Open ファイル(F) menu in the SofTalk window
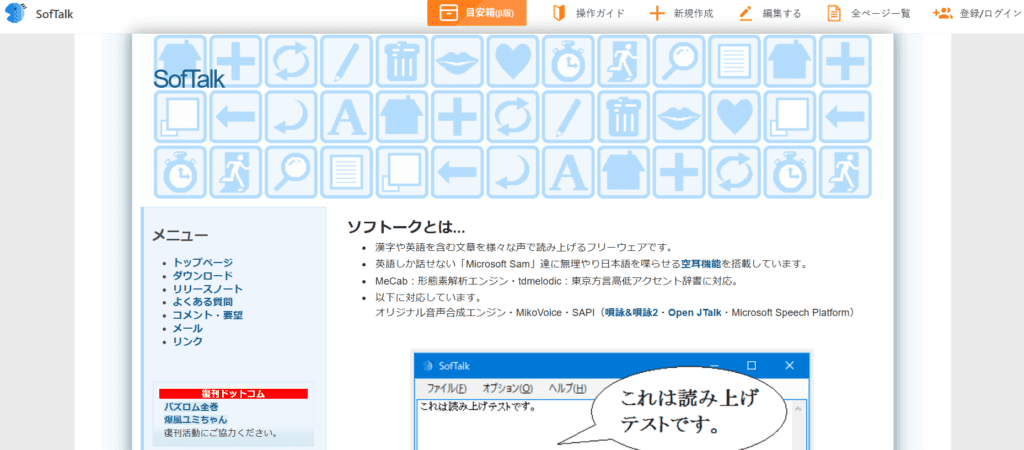Image resolution: width=1024 pixels, height=450 pixels. click(446, 388)
